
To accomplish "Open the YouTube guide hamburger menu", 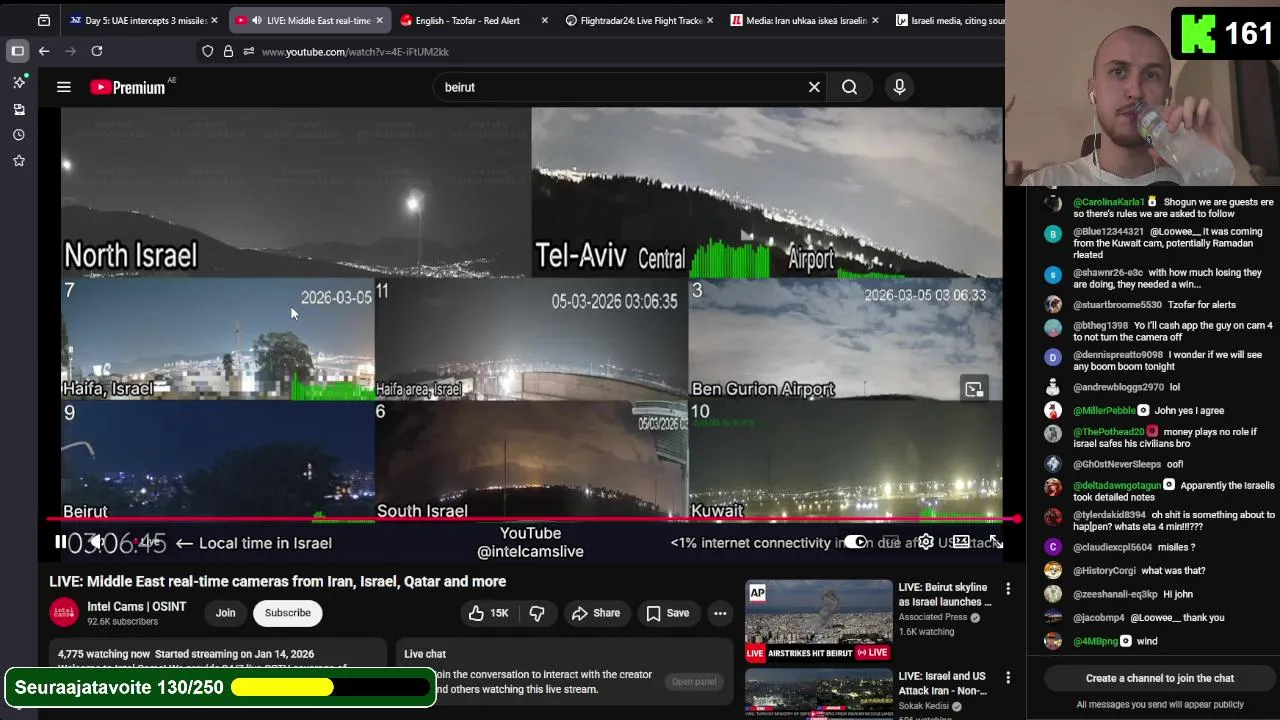I will click(x=64, y=87).
